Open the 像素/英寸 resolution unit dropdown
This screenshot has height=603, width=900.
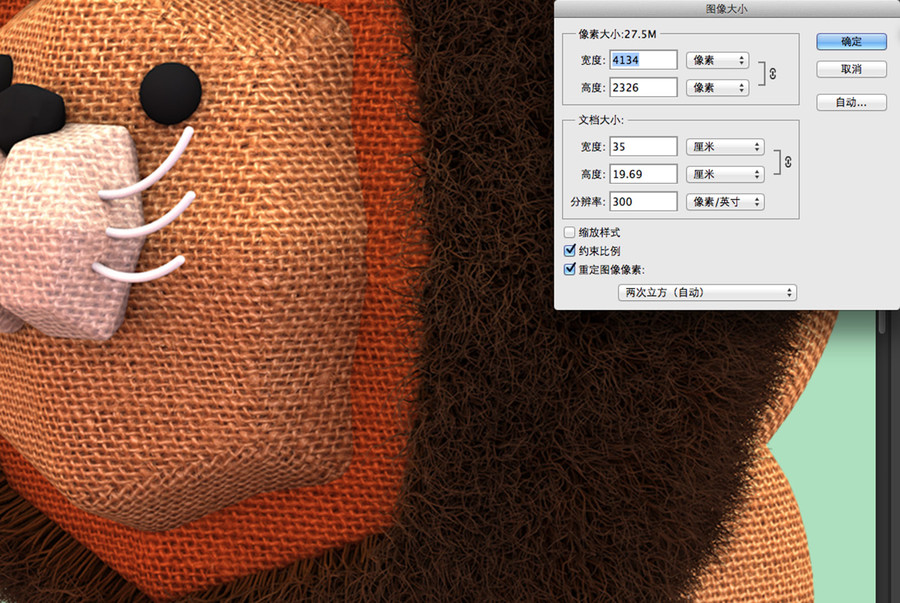click(x=725, y=201)
